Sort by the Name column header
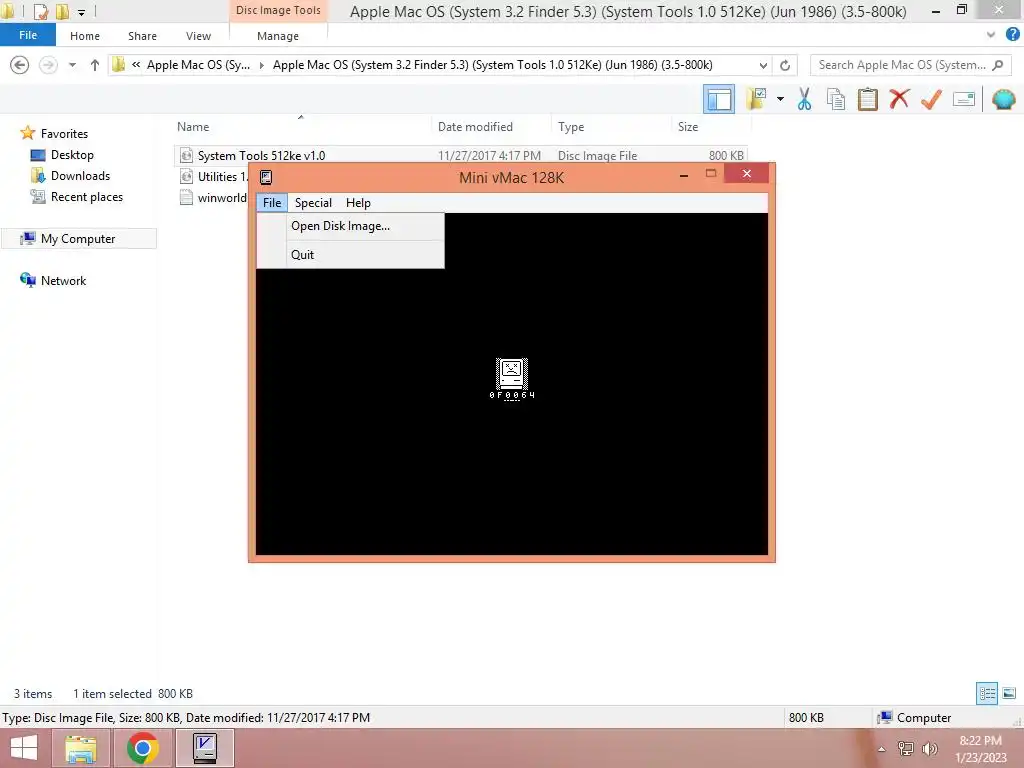1024x768 pixels. 193,127
